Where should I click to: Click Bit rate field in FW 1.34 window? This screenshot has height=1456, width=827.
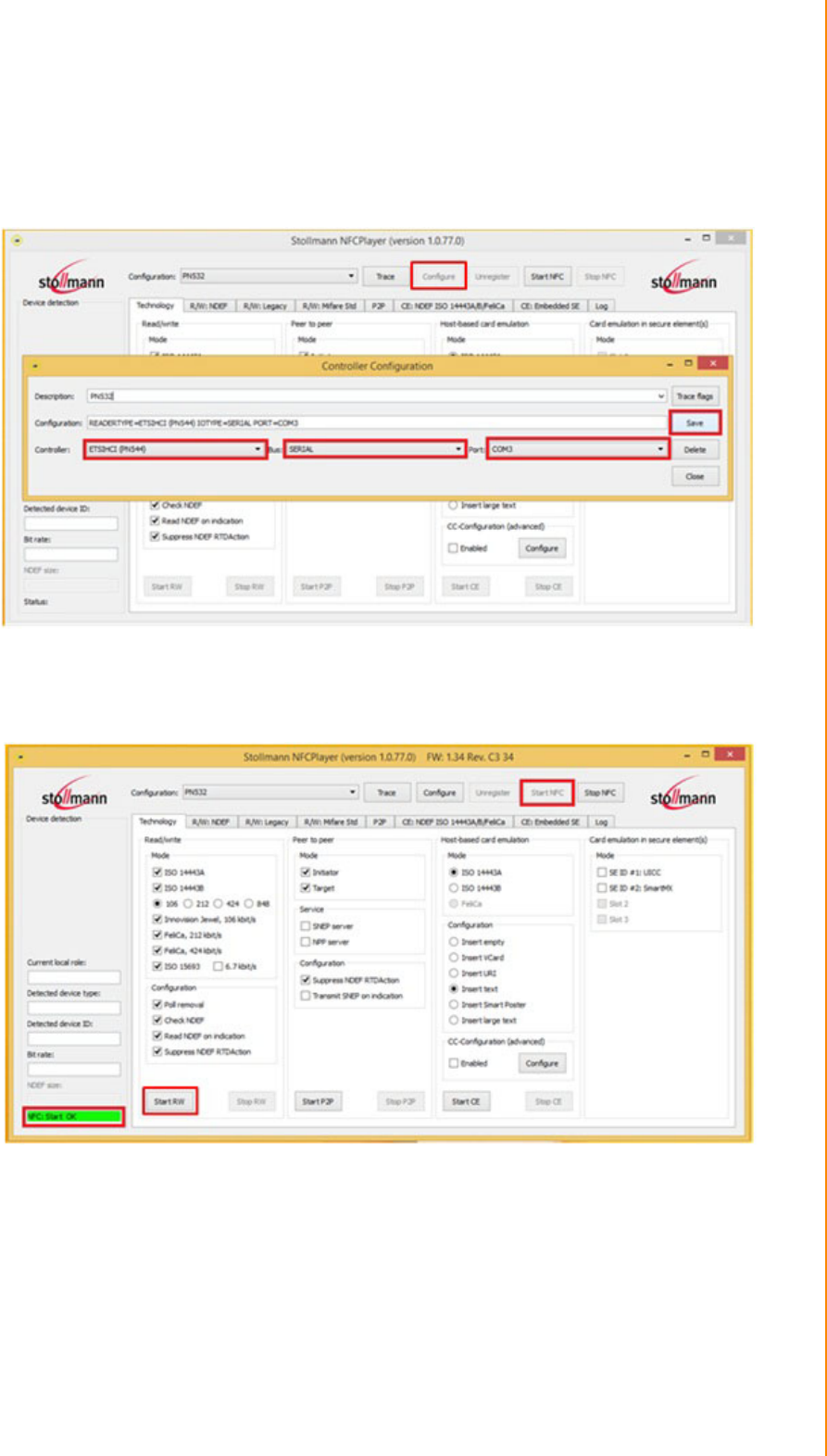pyautogui.click(x=73, y=1069)
